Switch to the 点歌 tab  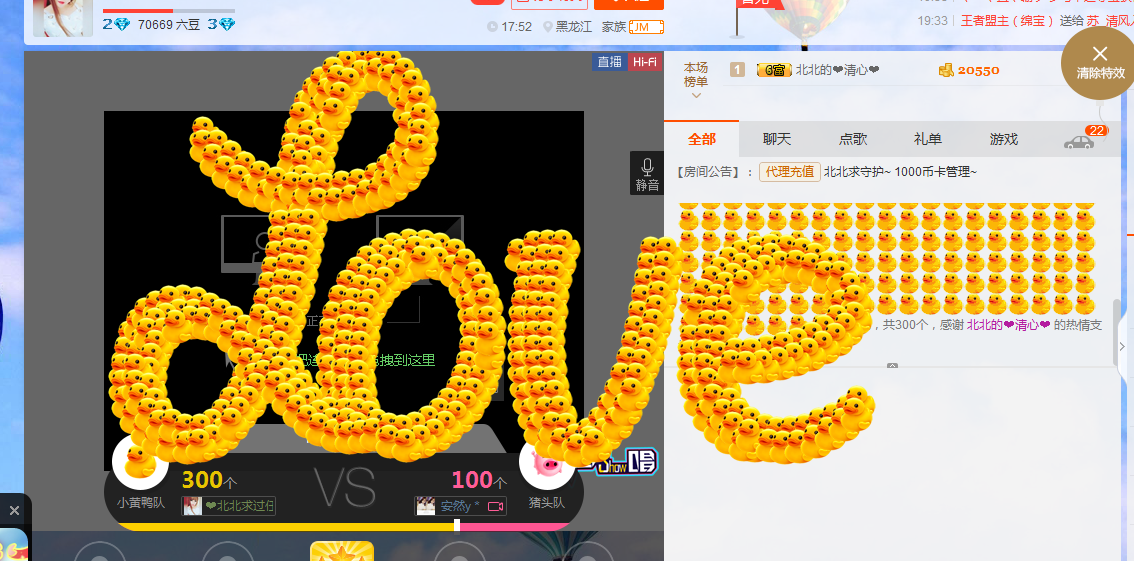pos(853,139)
